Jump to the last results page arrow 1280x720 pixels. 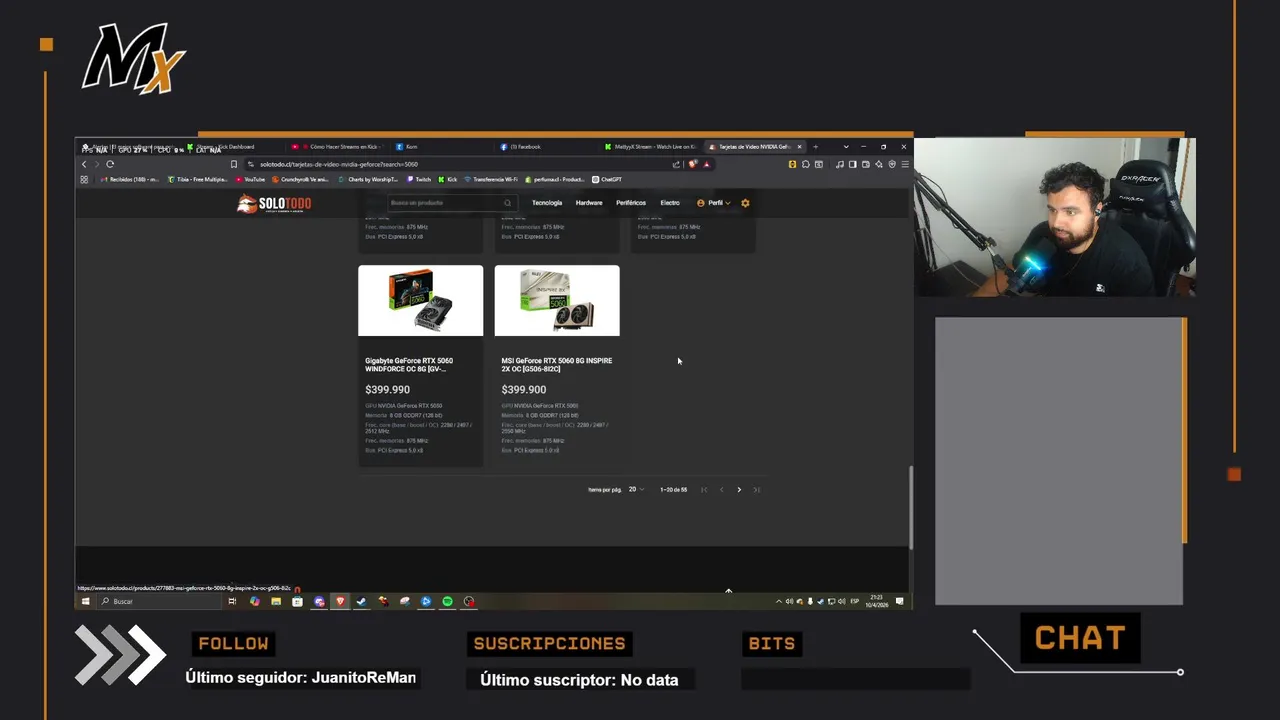pos(756,490)
